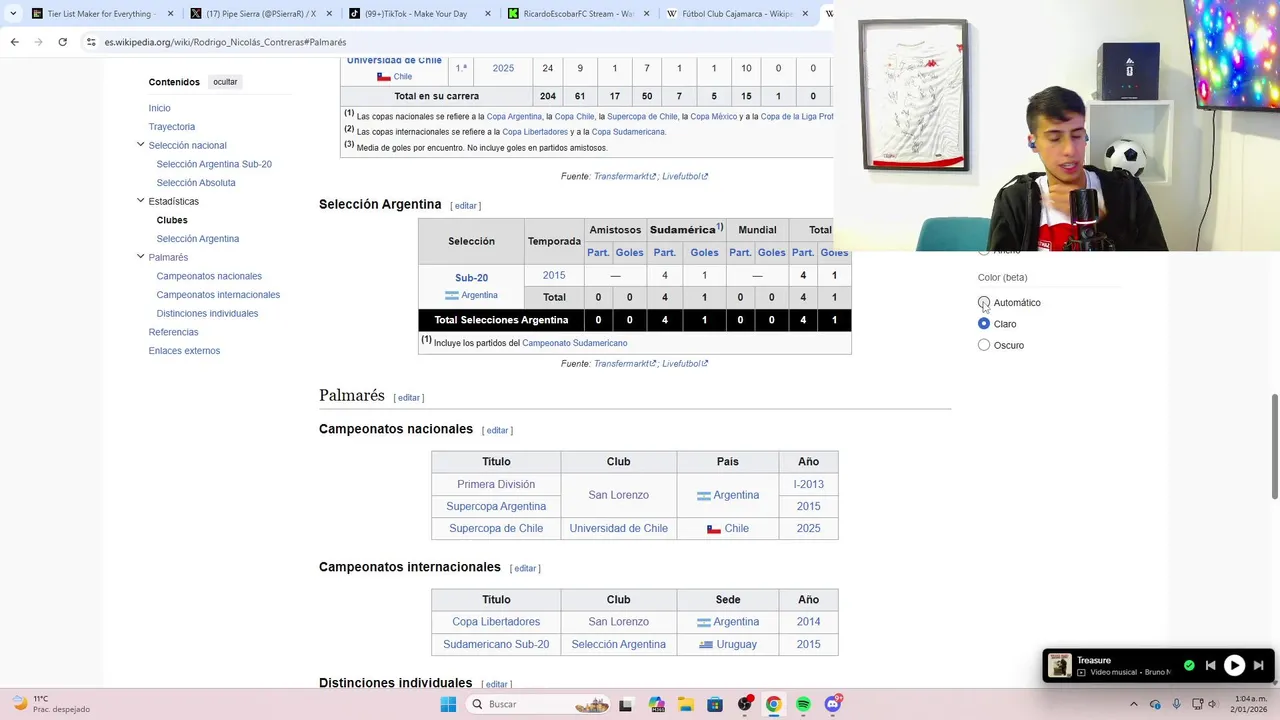The image size is (1280, 720).
Task: Click the Chile flag icon in País column
Action: (x=714, y=529)
